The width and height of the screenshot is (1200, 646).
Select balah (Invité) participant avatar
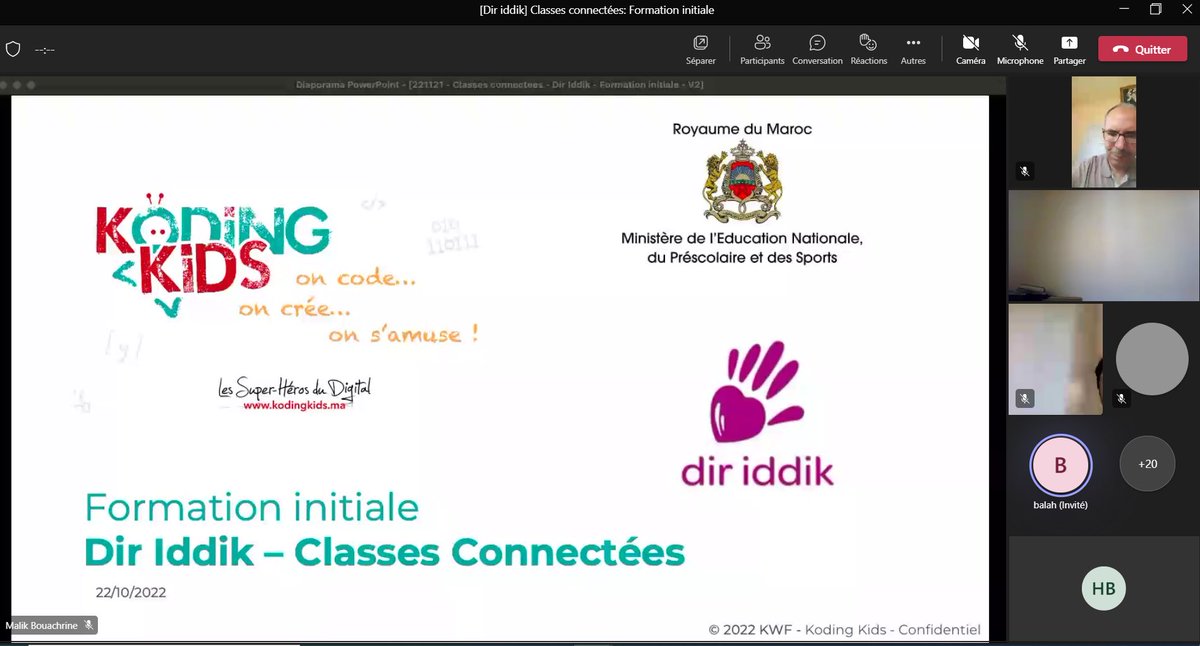coord(1061,465)
